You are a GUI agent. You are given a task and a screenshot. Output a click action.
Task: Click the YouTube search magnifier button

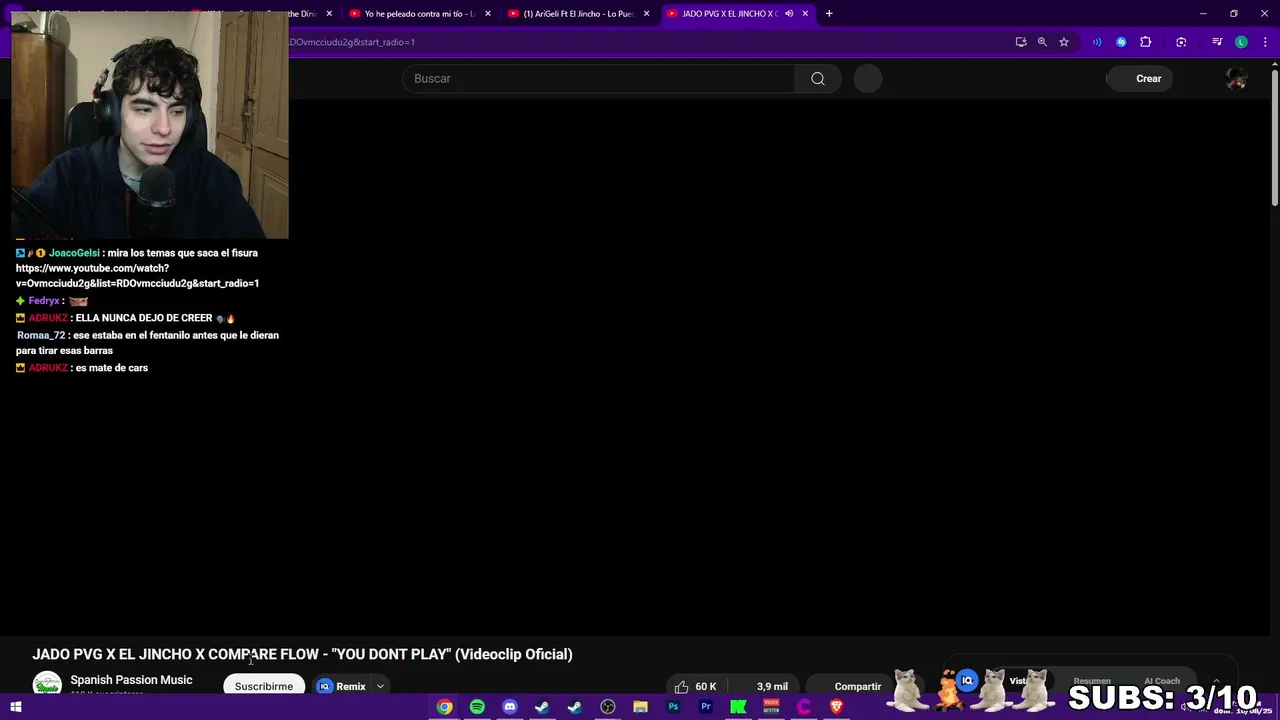(x=818, y=79)
